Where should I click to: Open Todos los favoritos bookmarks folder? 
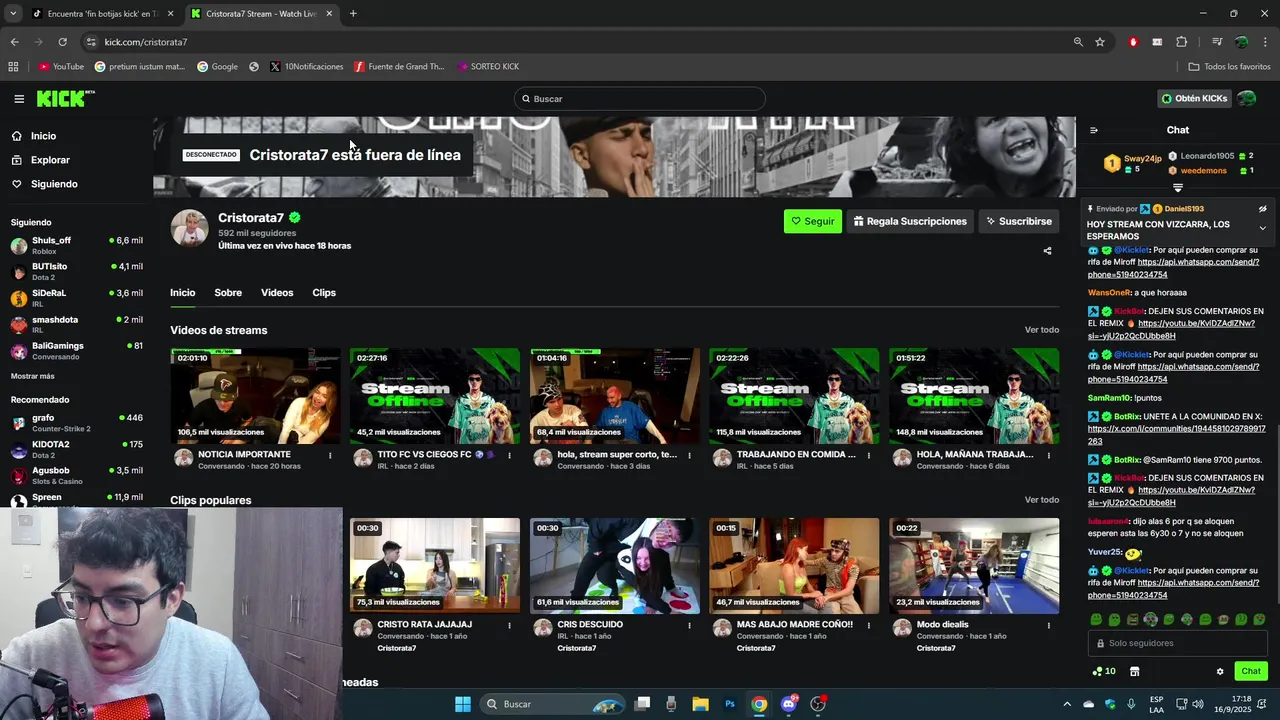click(1229, 67)
